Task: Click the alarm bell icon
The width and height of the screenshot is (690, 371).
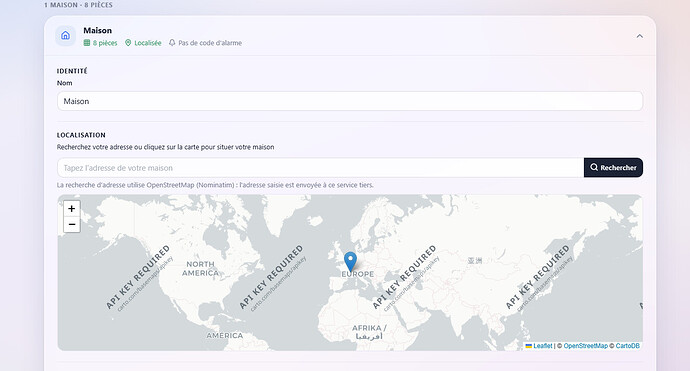Action: 172,43
